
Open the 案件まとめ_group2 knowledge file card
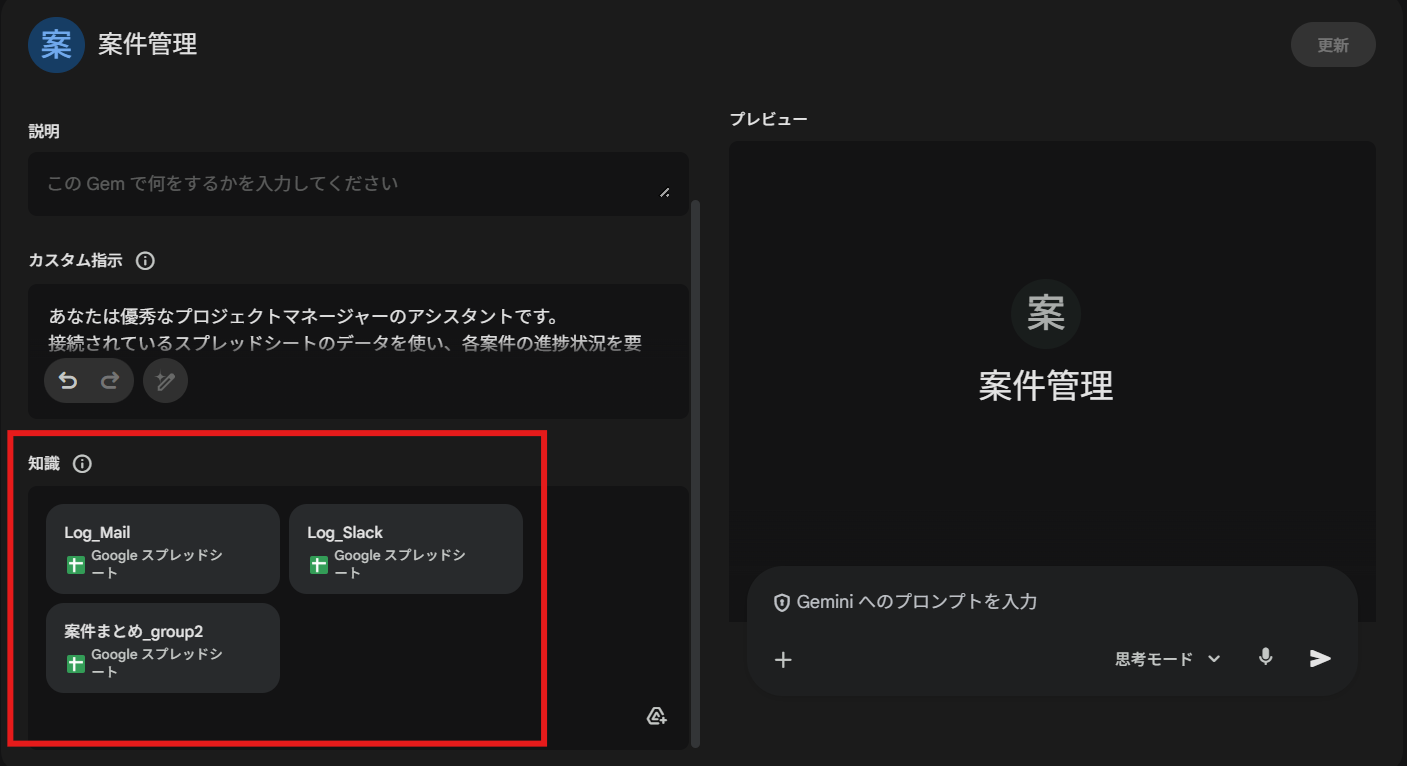click(x=163, y=648)
